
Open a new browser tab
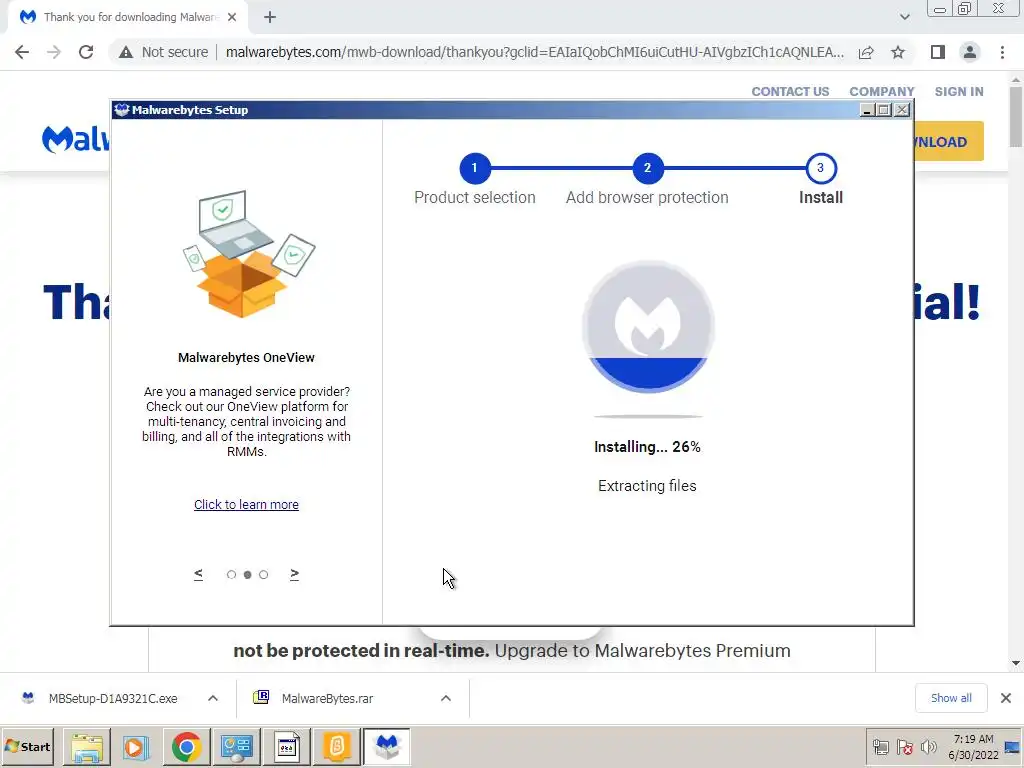pos(270,18)
